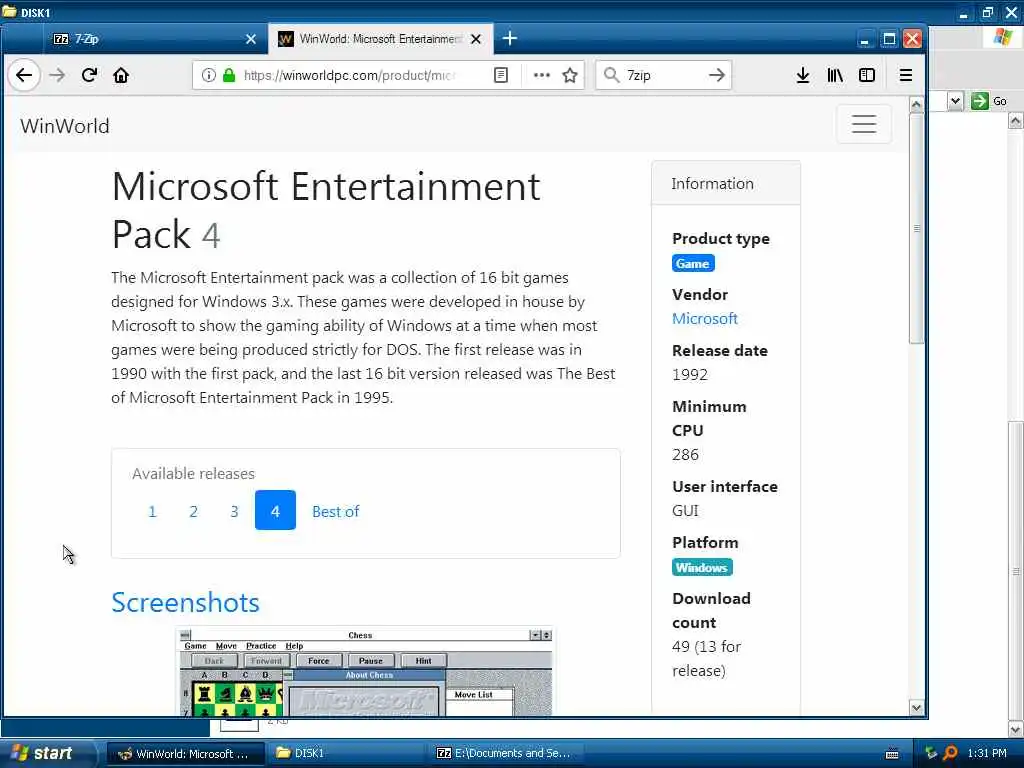1024x768 pixels.
Task: Open the address dropdown in DISK1 window
Action: [955, 101]
